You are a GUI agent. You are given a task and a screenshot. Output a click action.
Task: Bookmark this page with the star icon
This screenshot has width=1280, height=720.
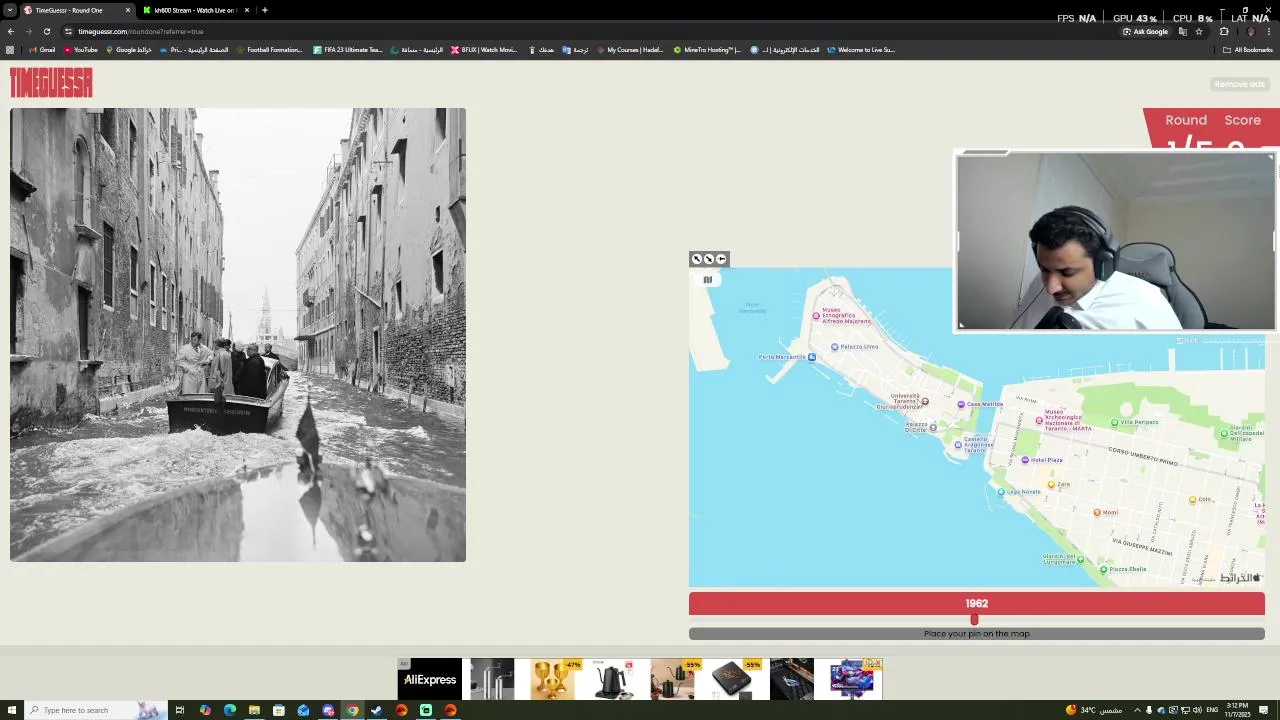[x=1199, y=31]
